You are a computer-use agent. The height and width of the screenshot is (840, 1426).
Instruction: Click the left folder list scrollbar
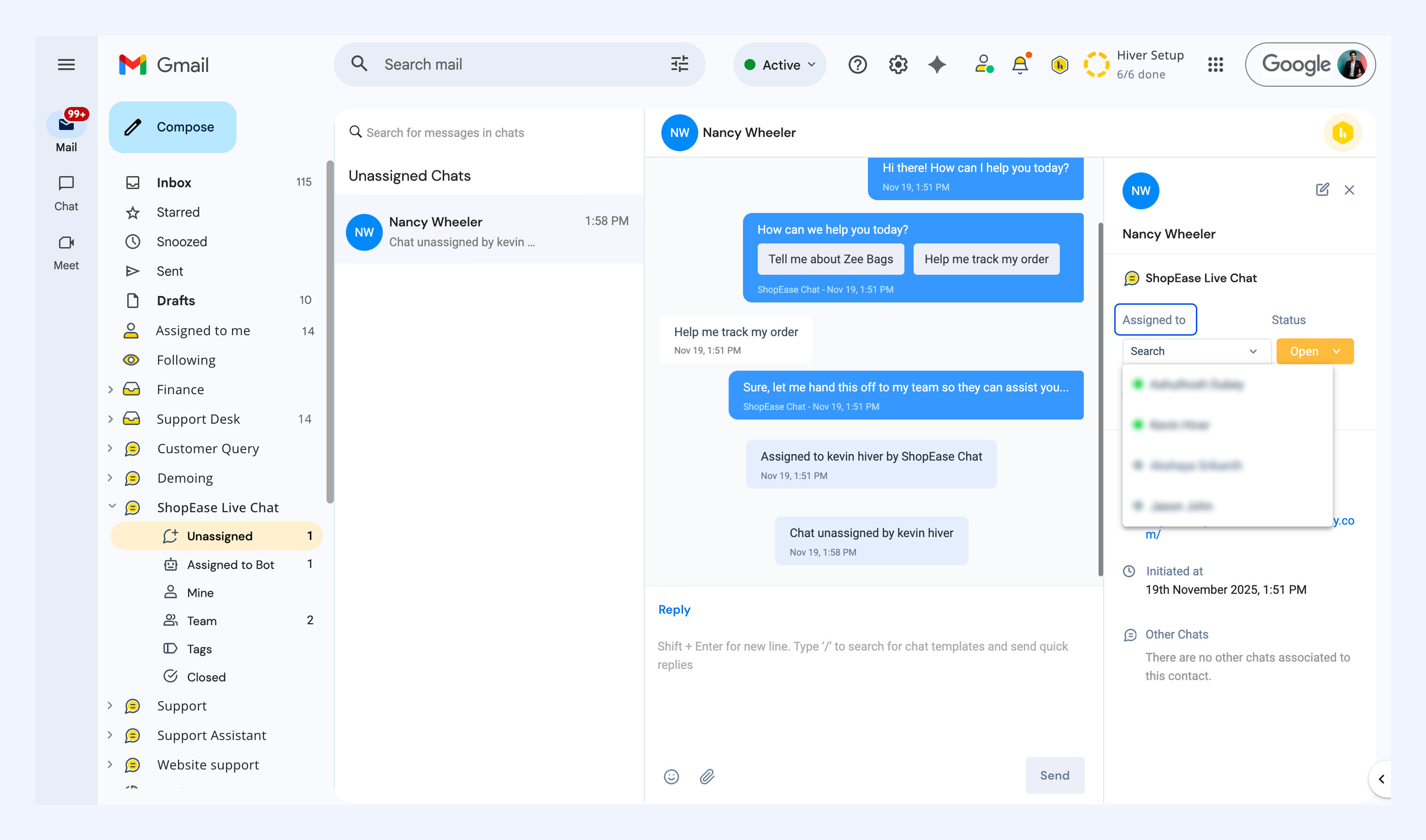tap(330, 332)
